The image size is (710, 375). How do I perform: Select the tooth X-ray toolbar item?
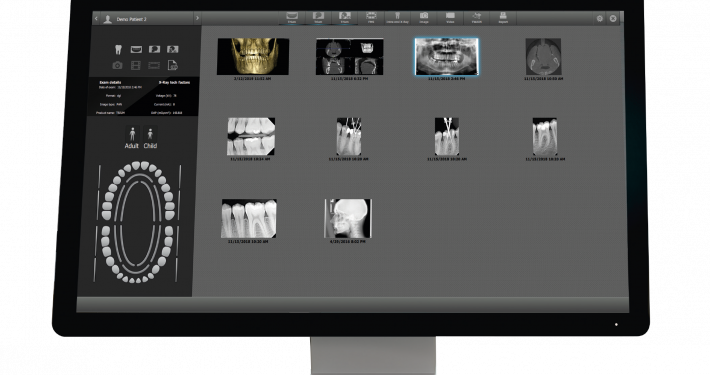[x=398, y=18]
